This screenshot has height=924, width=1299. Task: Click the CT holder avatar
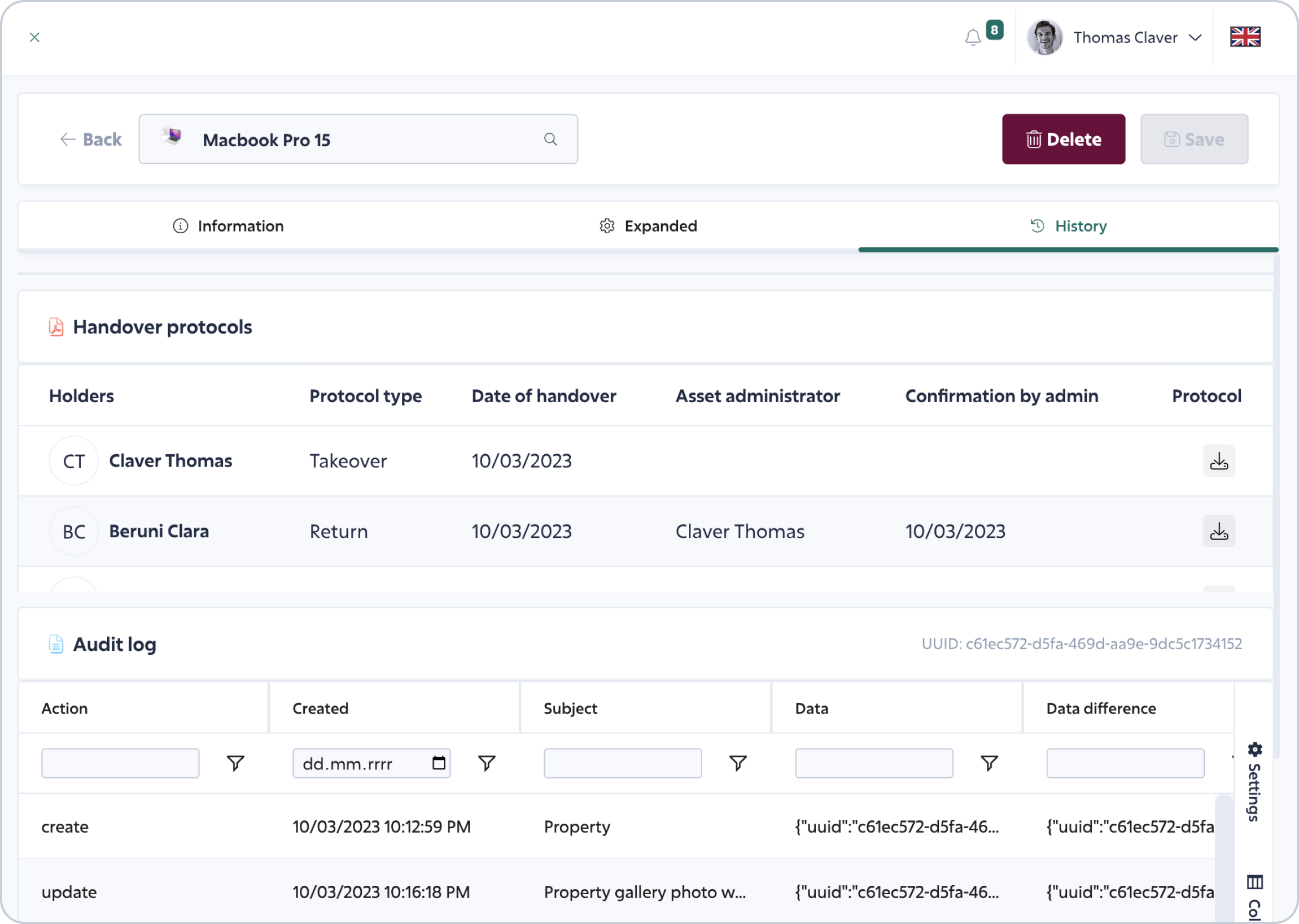pyautogui.click(x=74, y=460)
